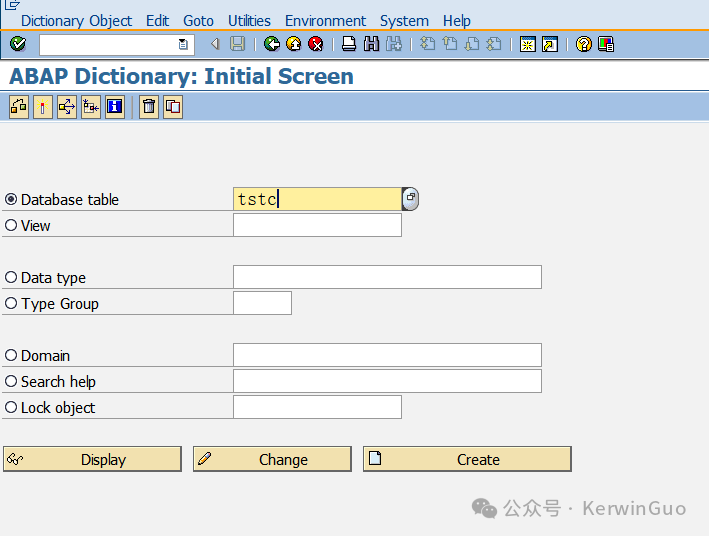Select the Search help radio button
Image resolution: width=709 pixels, height=536 pixels.
(x=11, y=381)
